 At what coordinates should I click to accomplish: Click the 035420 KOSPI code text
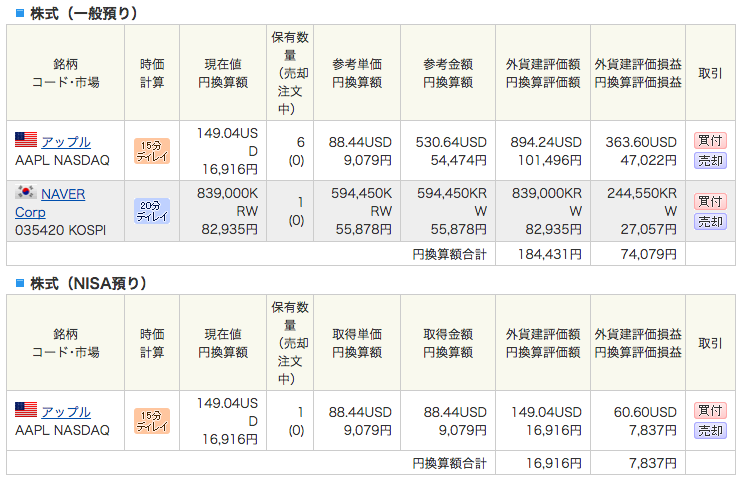click(61, 230)
